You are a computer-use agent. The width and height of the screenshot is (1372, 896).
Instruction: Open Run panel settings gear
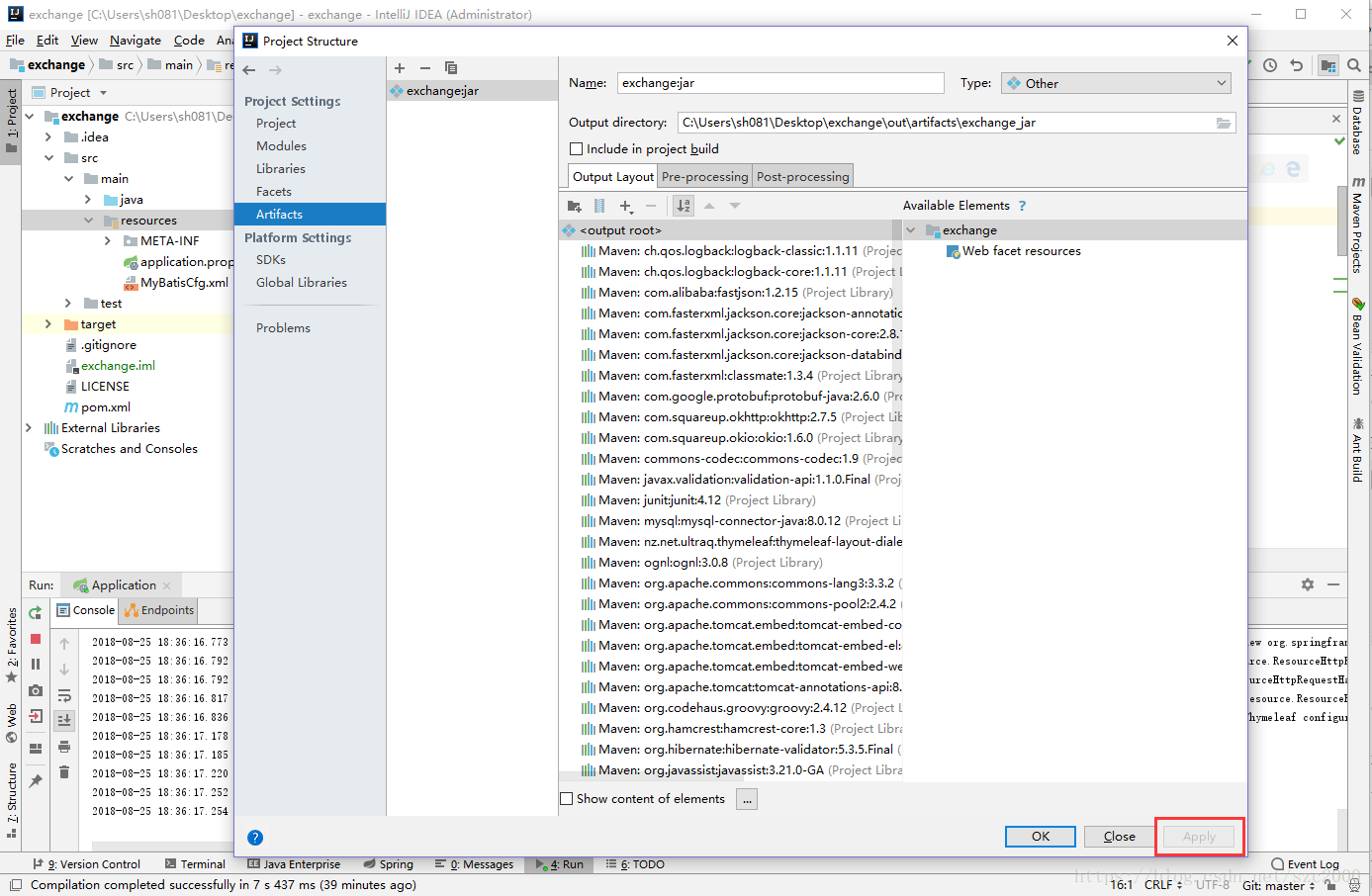pos(1308,584)
